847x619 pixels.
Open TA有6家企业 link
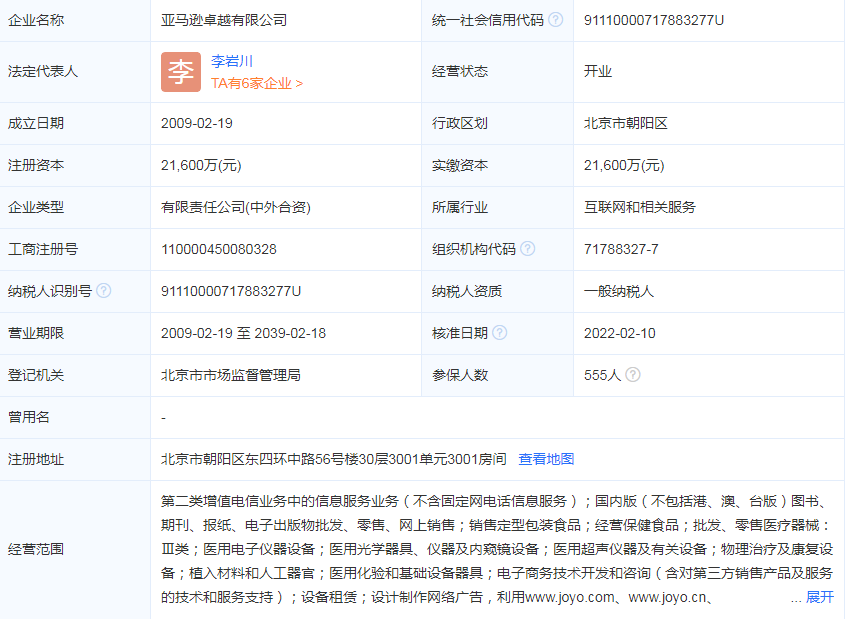(x=257, y=83)
